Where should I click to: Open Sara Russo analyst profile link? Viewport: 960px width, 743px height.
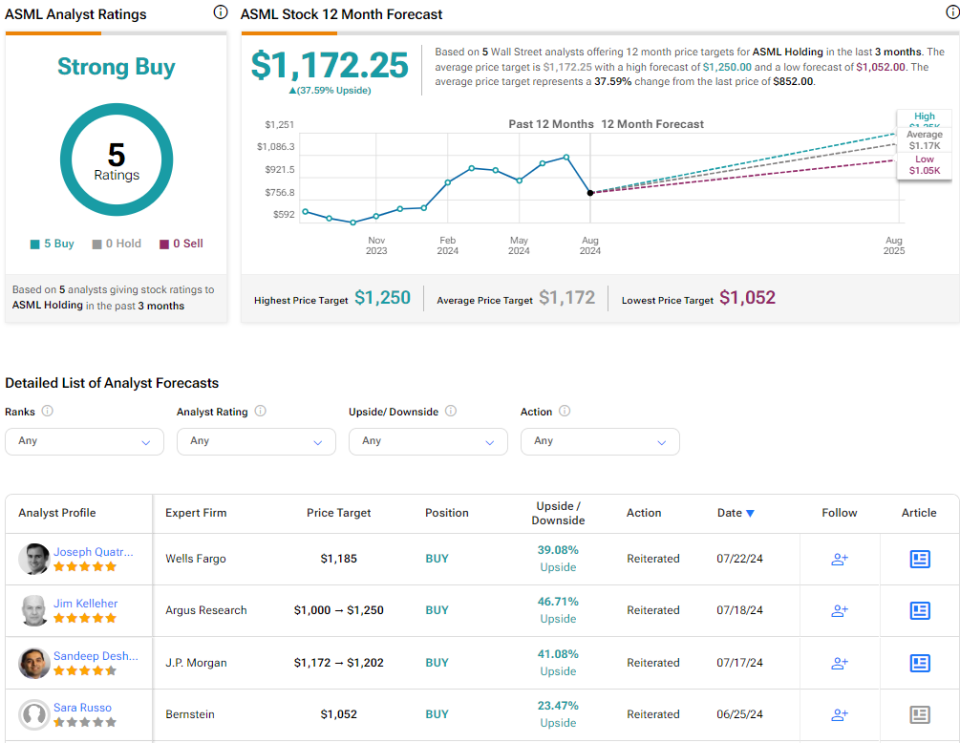82,708
